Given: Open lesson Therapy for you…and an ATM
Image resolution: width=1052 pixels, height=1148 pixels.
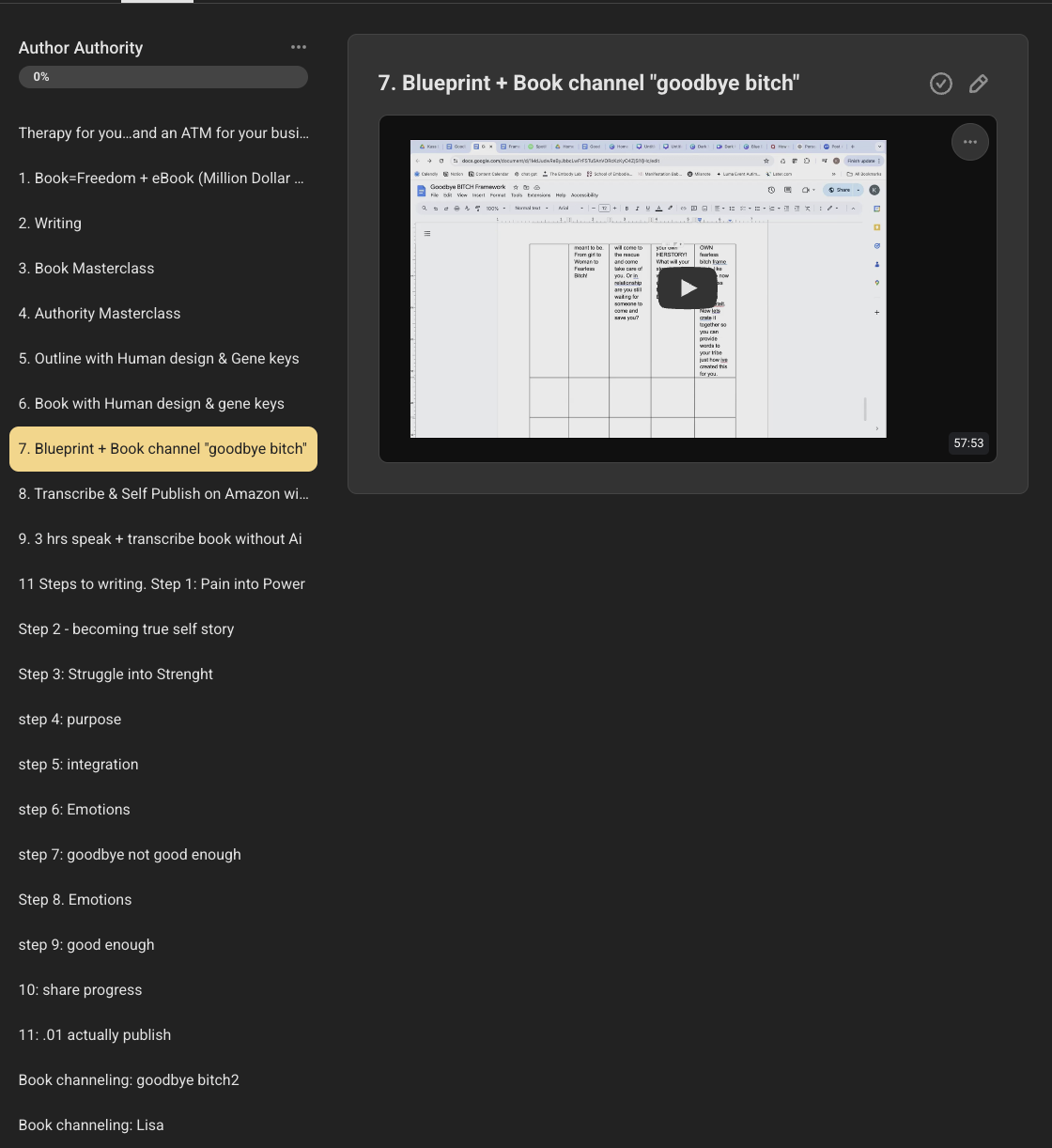Looking at the screenshot, I should [x=163, y=133].
